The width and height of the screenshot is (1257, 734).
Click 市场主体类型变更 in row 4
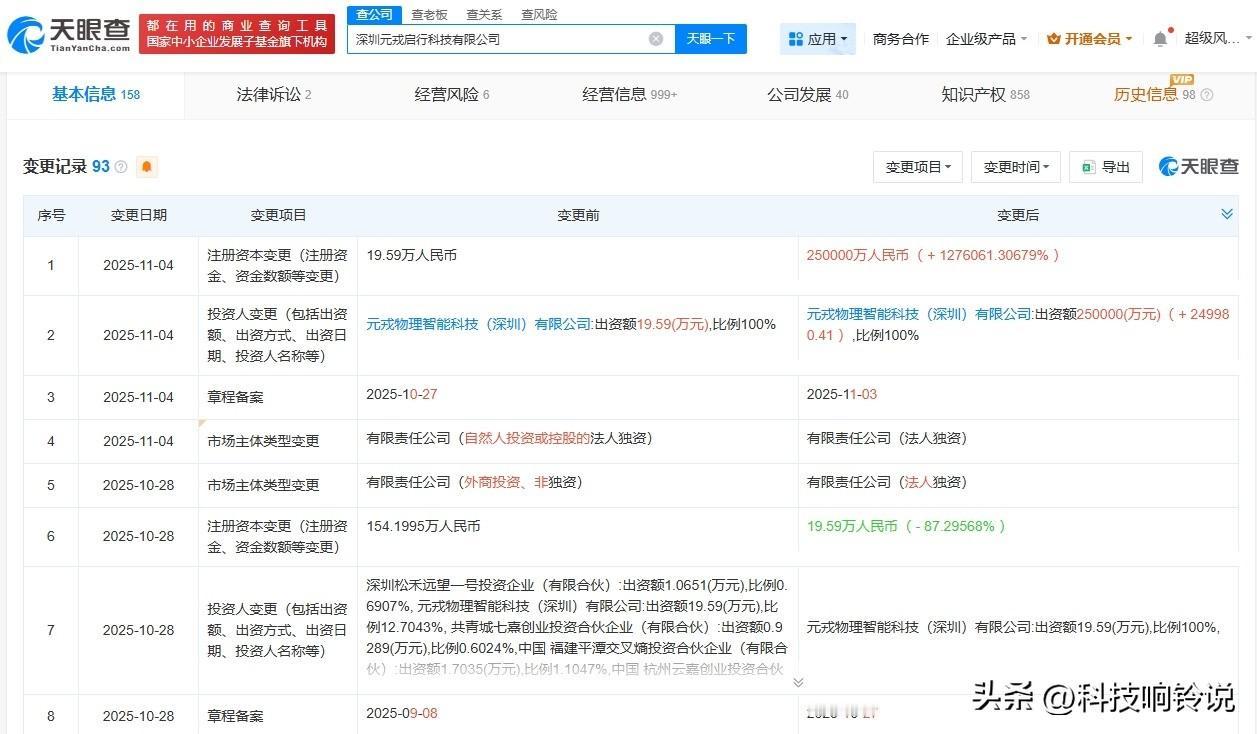pos(263,441)
